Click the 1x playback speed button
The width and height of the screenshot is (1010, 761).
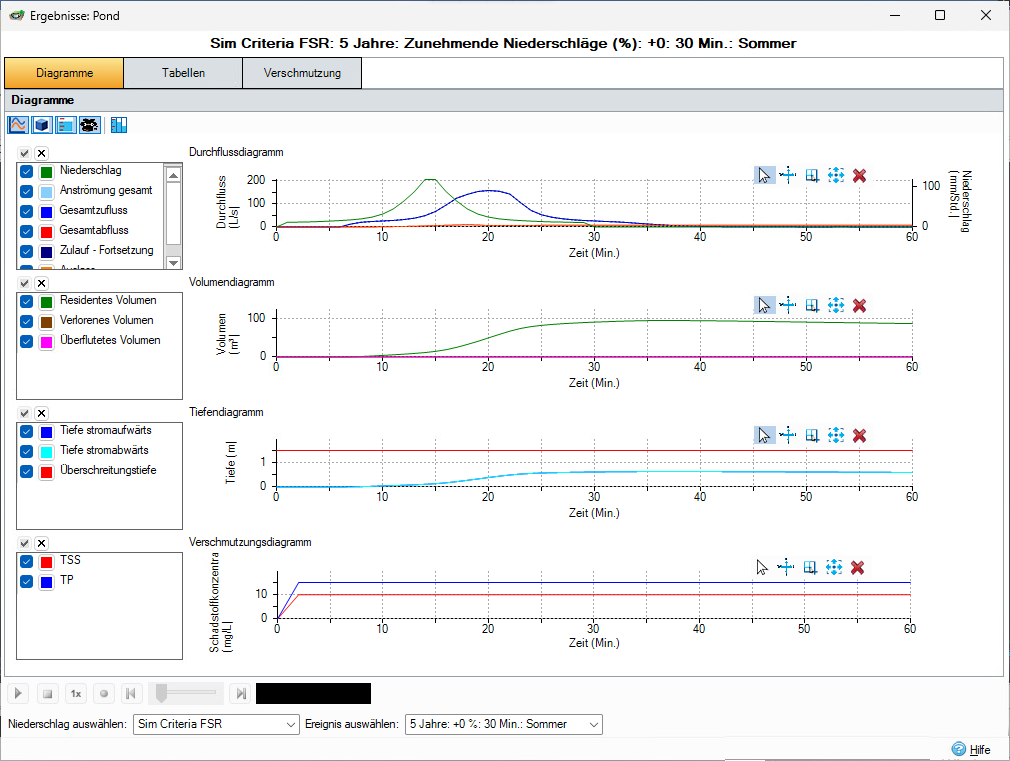(76, 693)
